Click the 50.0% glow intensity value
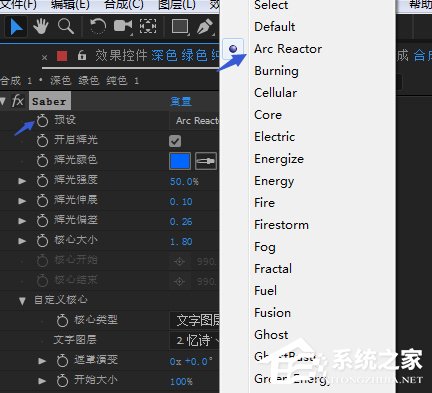Image resolution: width=432 pixels, height=393 pixels. 184,182
